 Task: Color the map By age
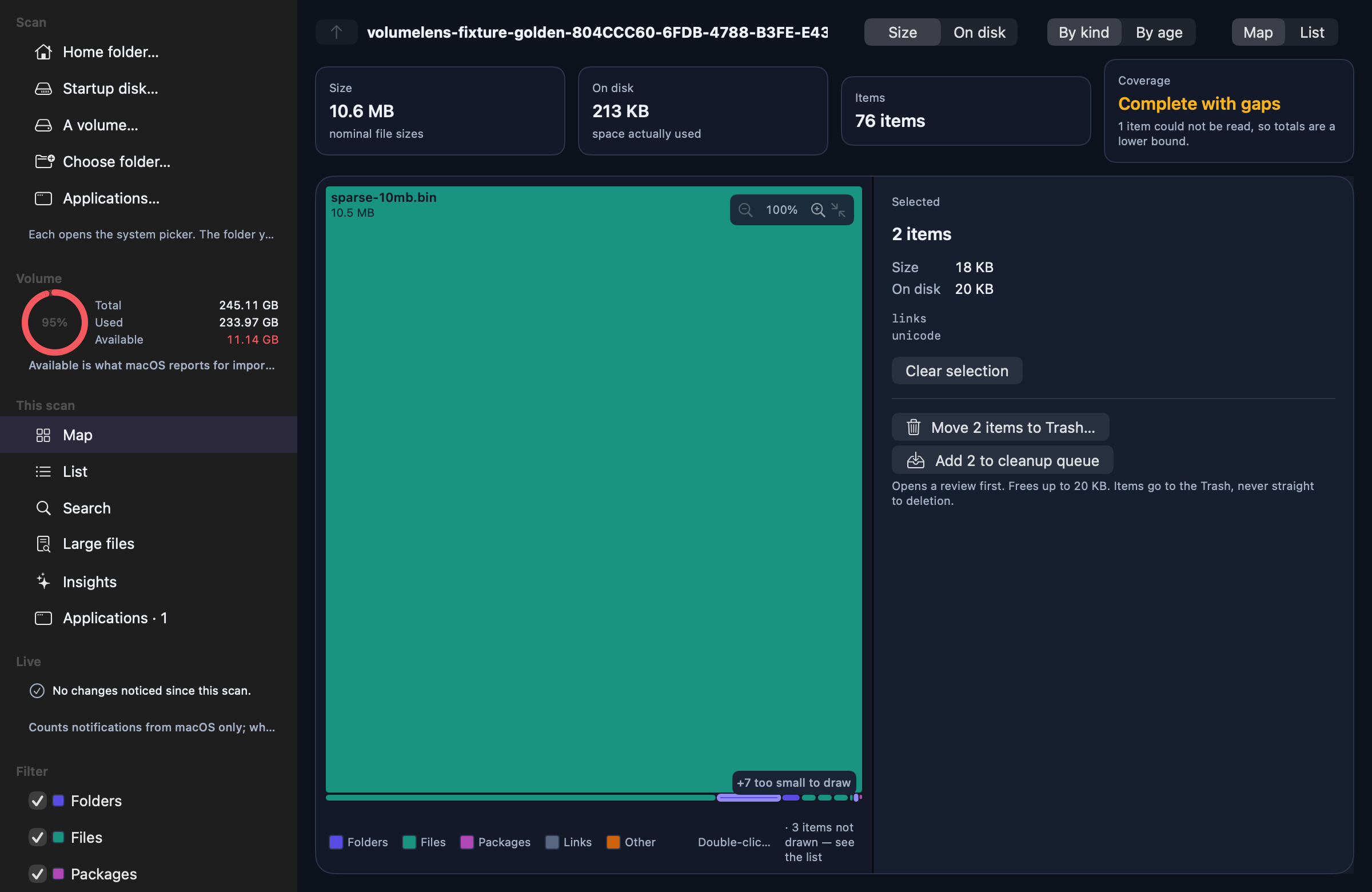point(1159,32)
